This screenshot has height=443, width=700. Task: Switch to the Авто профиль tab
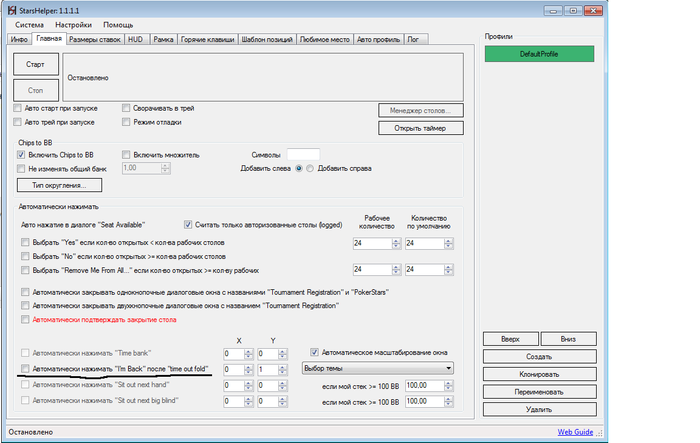pos(378,39)
